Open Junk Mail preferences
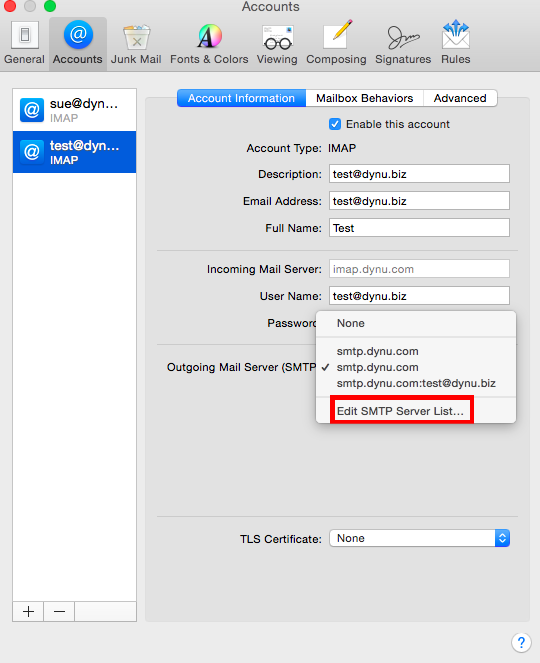 point(136,43)
